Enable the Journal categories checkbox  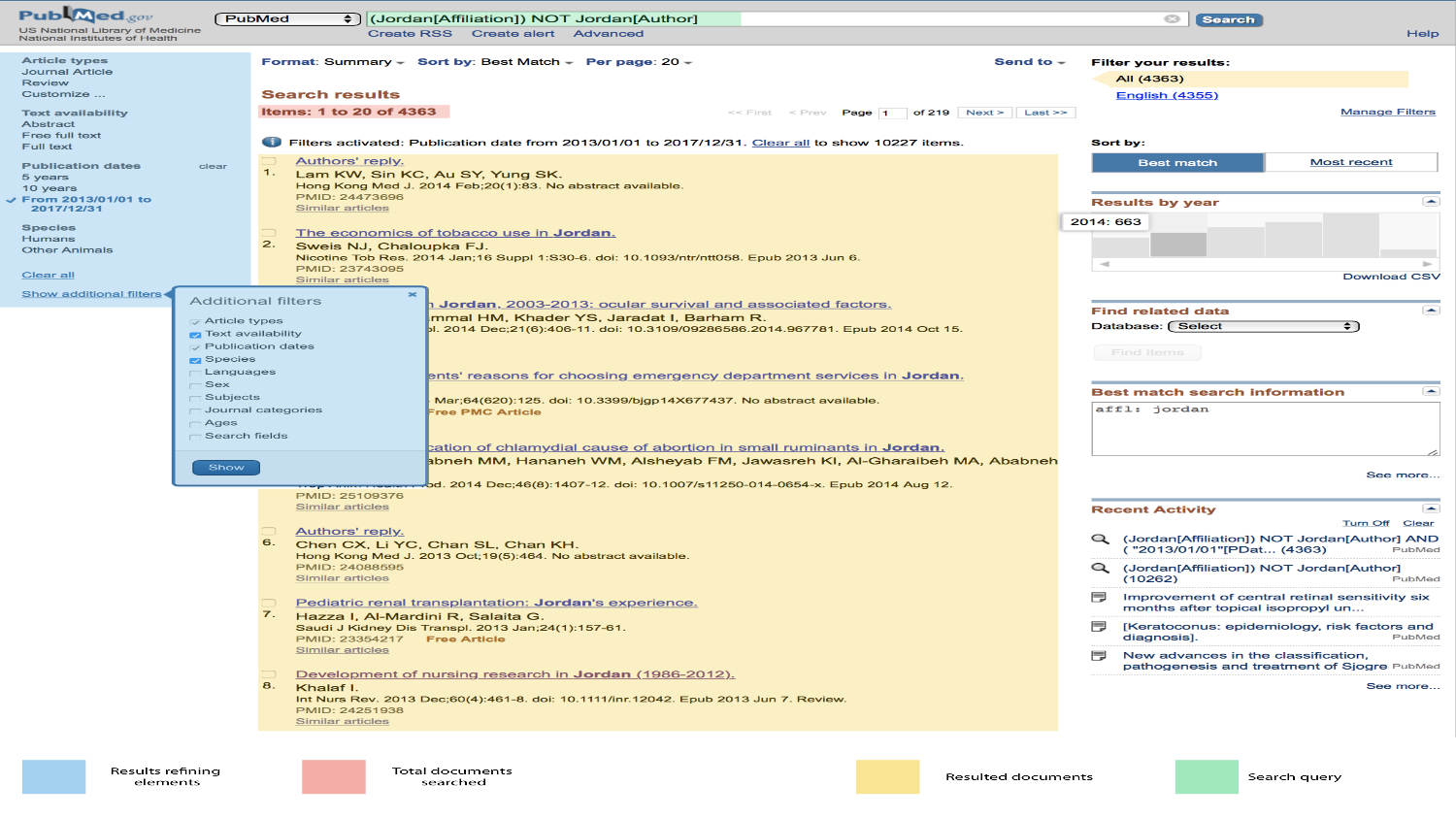195,410
